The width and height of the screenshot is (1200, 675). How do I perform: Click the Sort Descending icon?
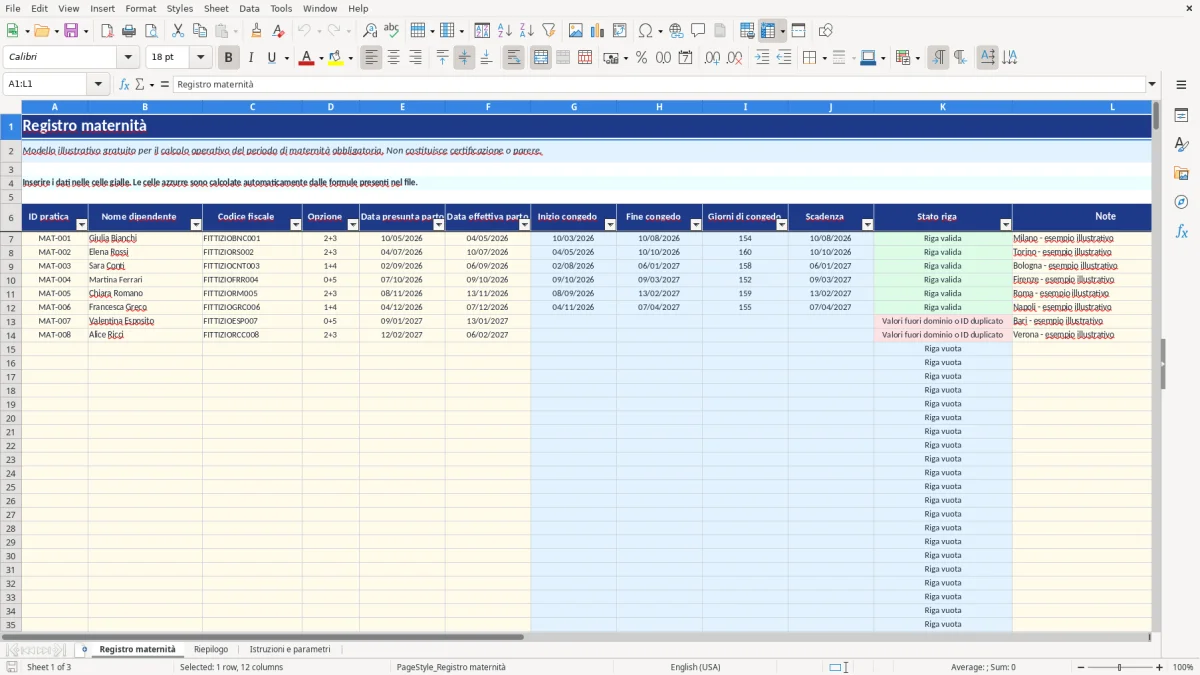click(x=526, y=31)
